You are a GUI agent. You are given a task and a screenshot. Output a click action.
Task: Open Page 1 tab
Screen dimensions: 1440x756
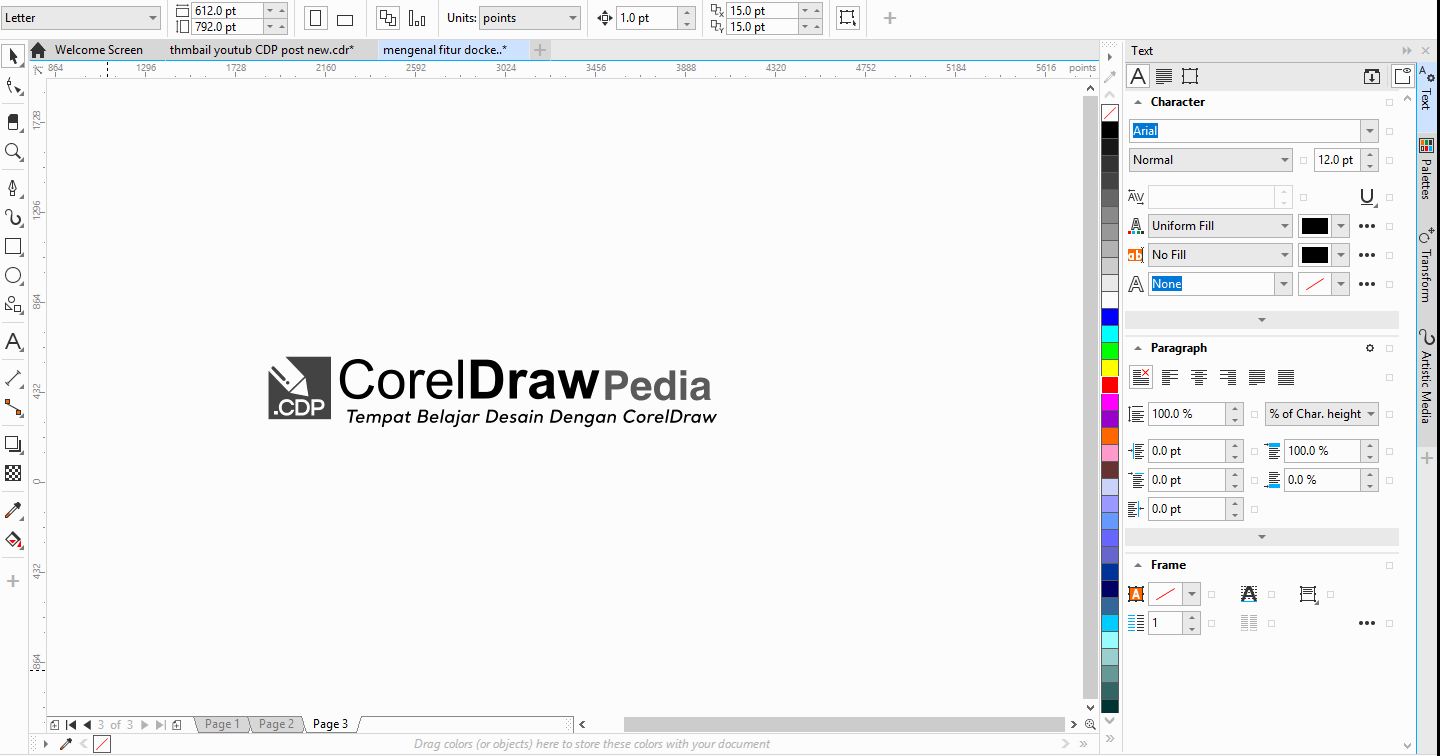coord(222,724)
